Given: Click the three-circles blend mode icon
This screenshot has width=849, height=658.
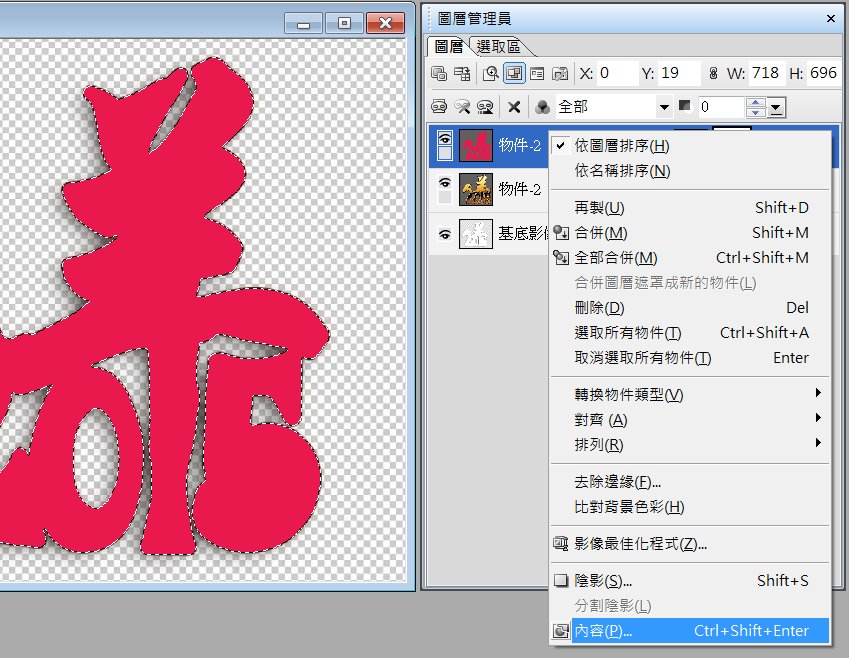Looking at the screenshot, I should [x=543, y=107].
